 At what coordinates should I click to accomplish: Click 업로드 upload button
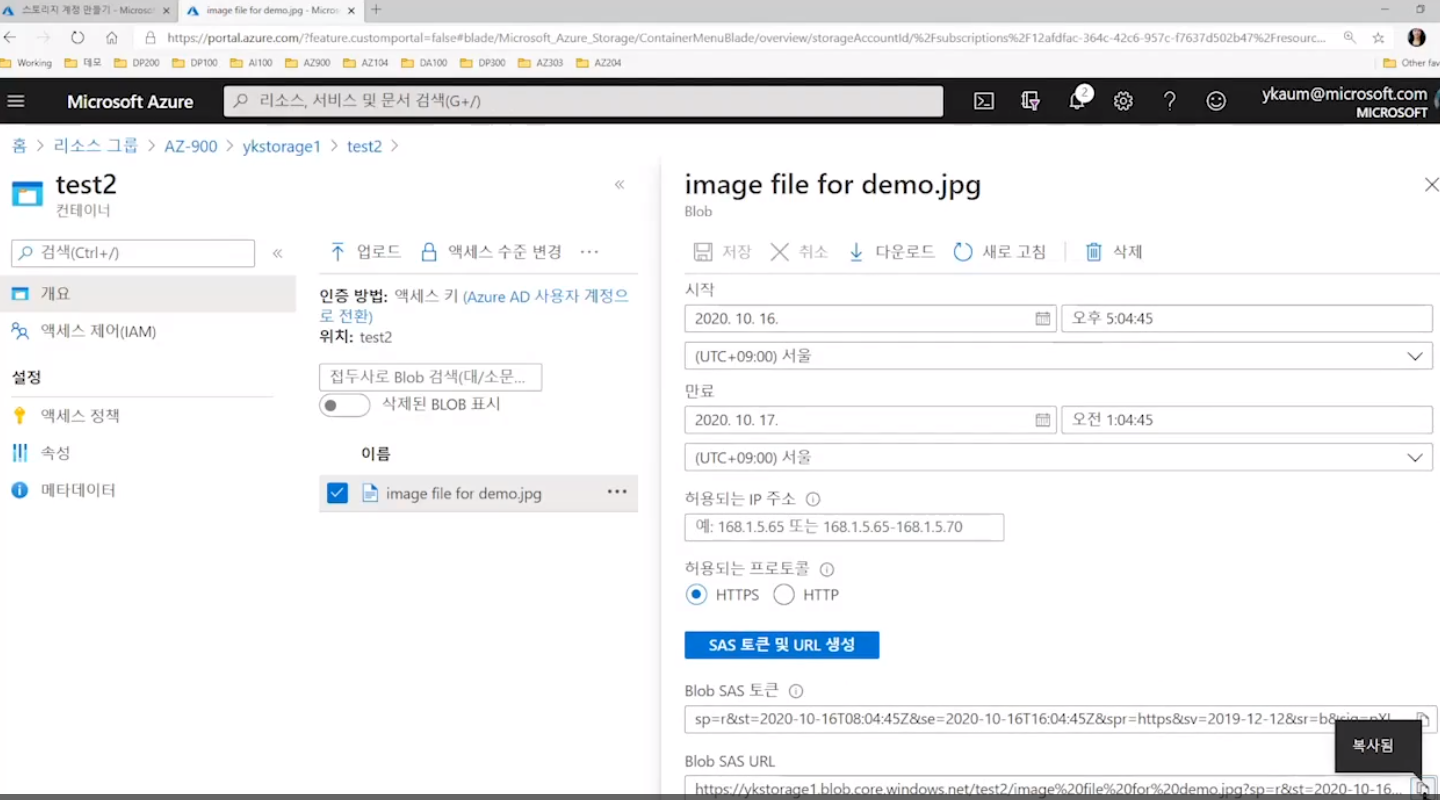tap(365, 252)
